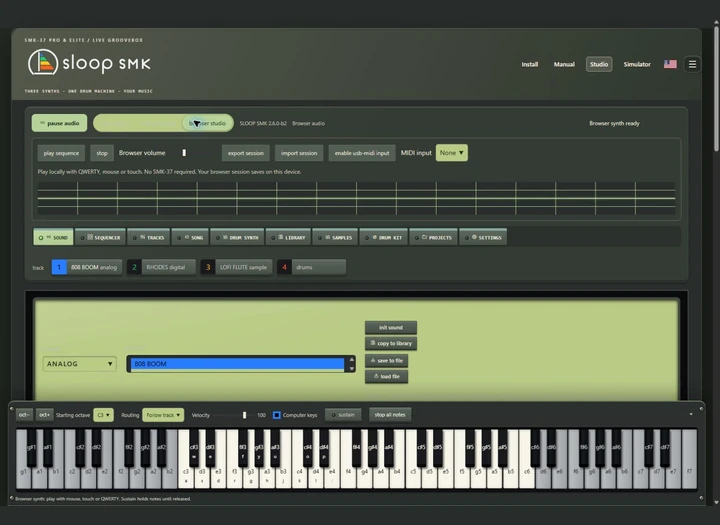Open the Routing Follow track dropdown
720x525 pixels.
[x=163, y=415]
